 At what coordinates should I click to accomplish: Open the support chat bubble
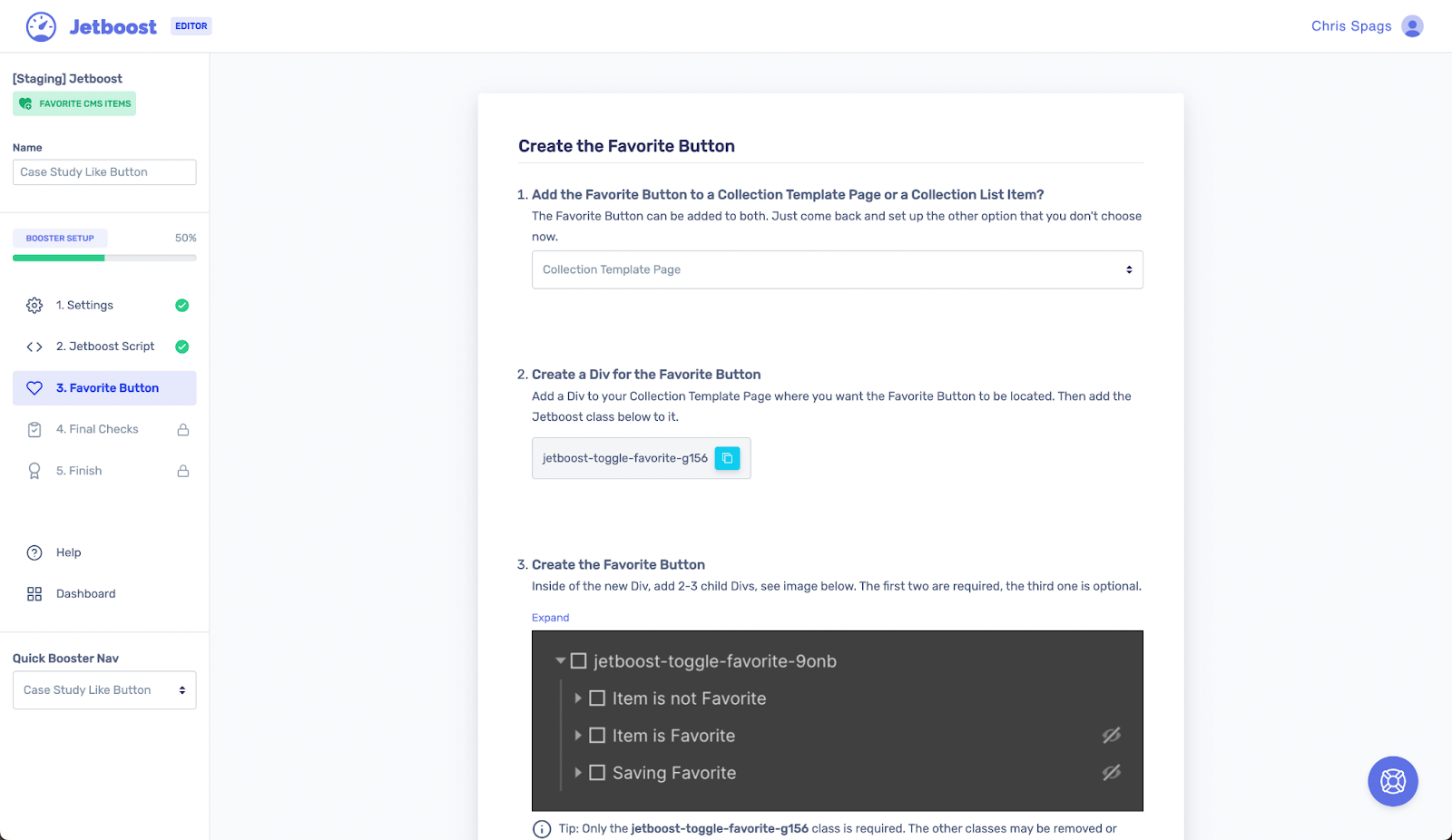click(1392, 781)
